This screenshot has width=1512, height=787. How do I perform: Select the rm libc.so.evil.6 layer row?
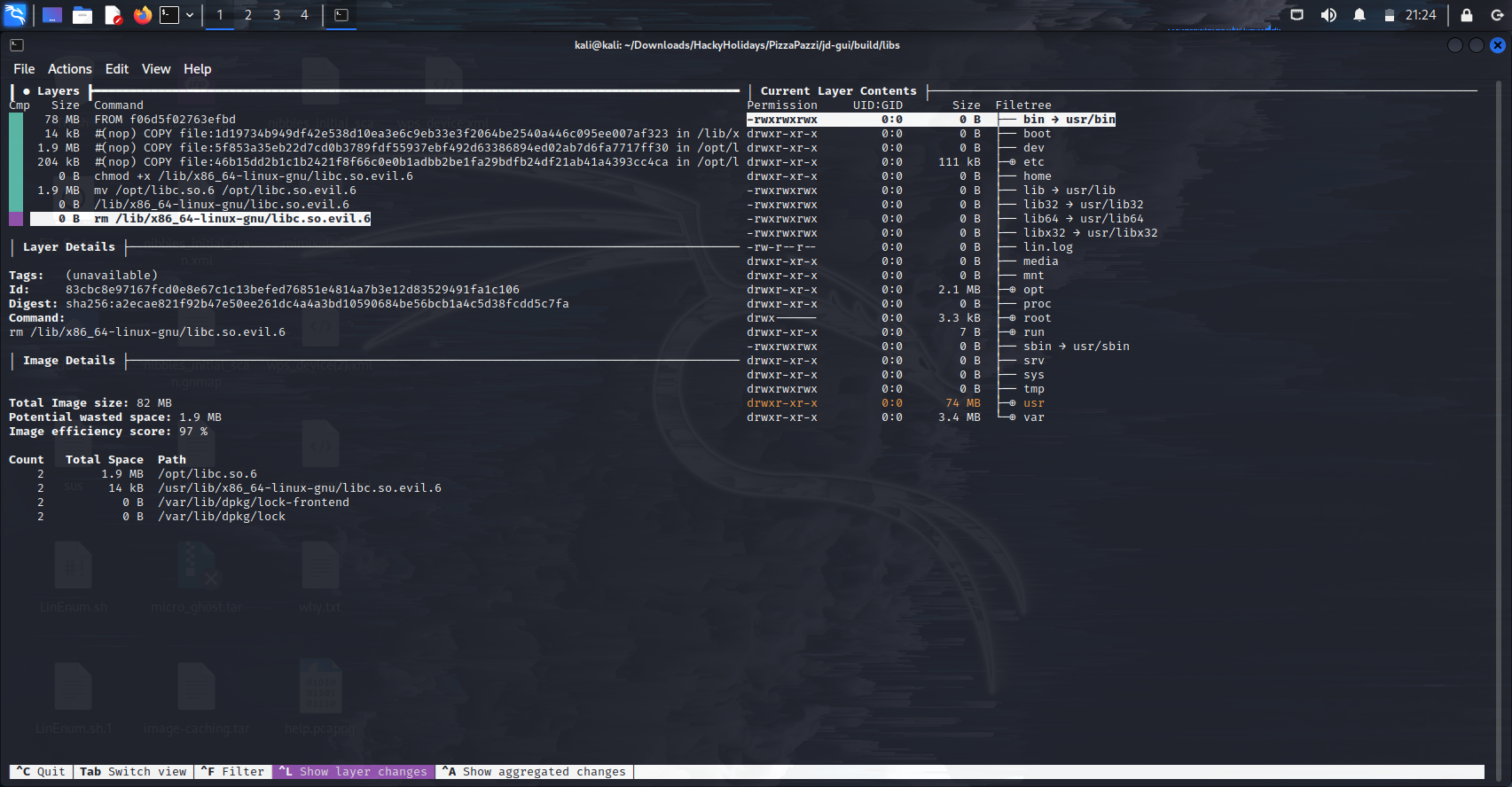tap(200, 219)
